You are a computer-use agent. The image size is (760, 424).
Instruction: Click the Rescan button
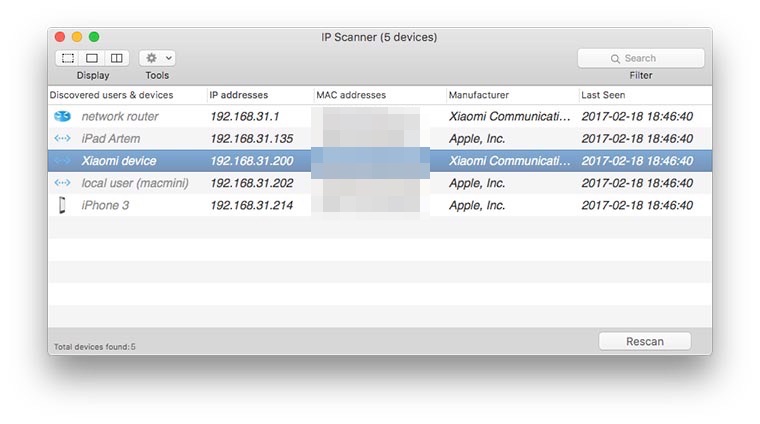645,341
